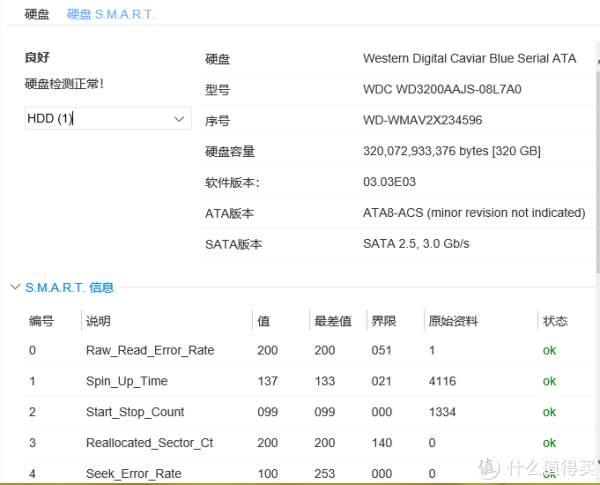Click the SATA 2.5, 3.0 Gb/s value
The image size is (600, 485).
click(416, 244)
